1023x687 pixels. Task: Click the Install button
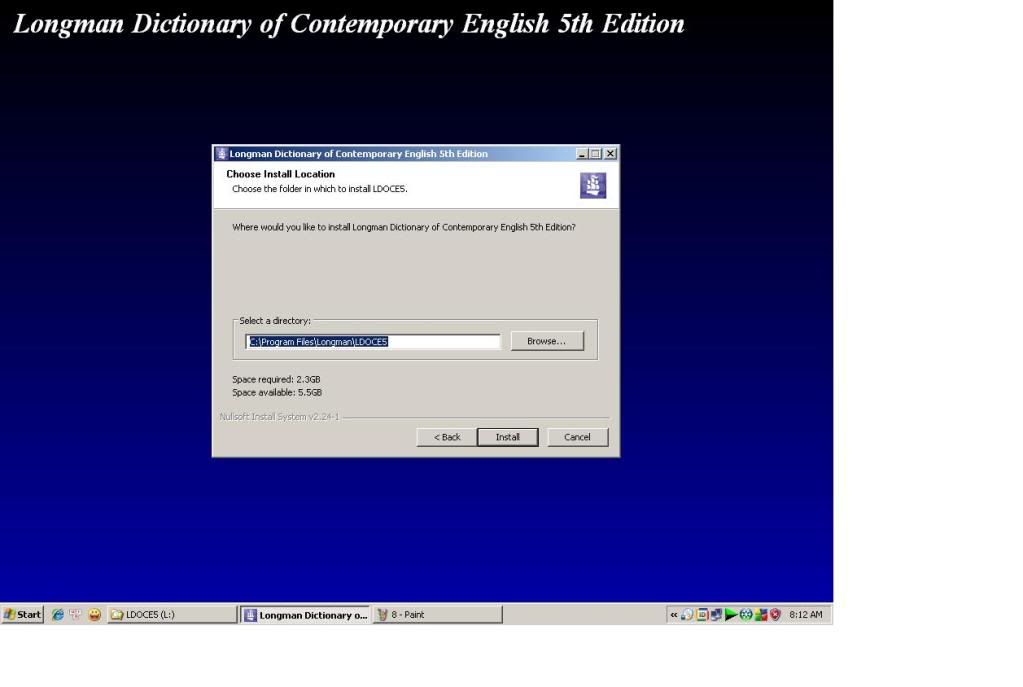pyautogui.click(x=508, y=437)
